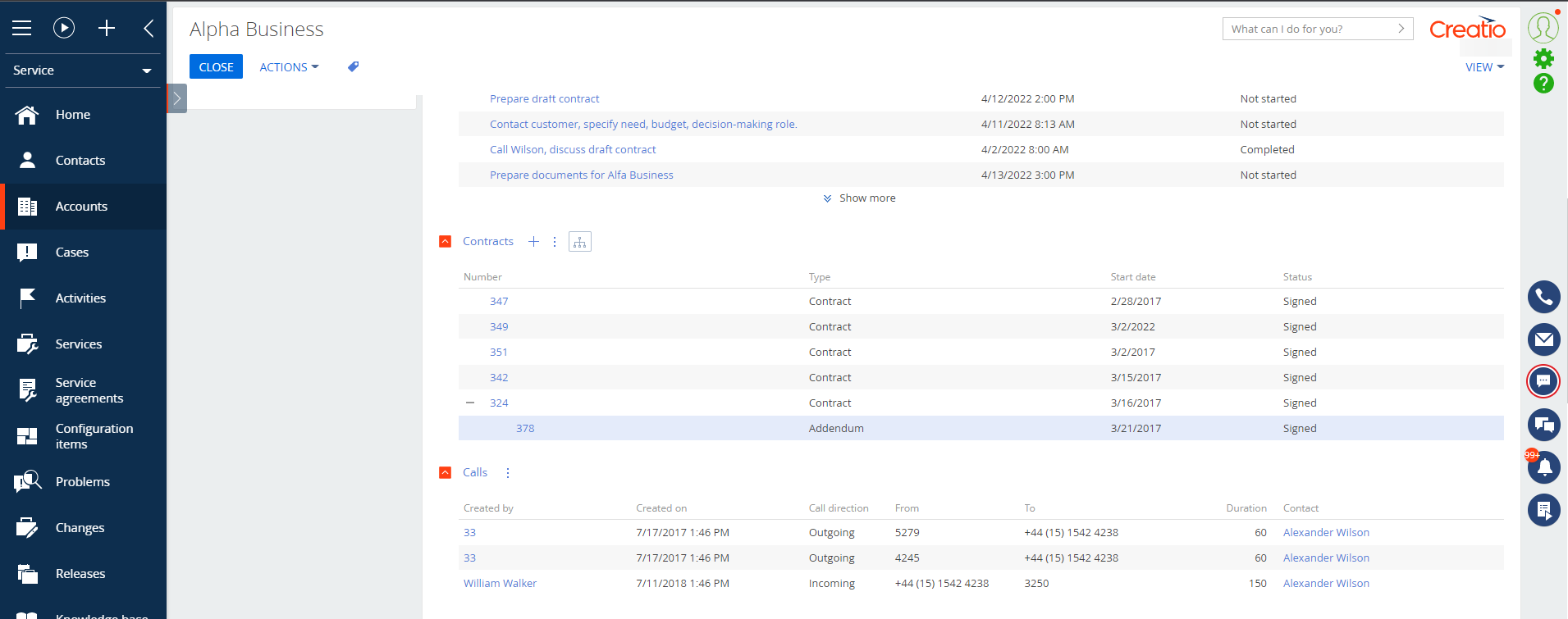The width and height of the screenshot is (1568, 619).
Task: Open the run process play button
Action: pyautogui.click(x=64, y=28)
